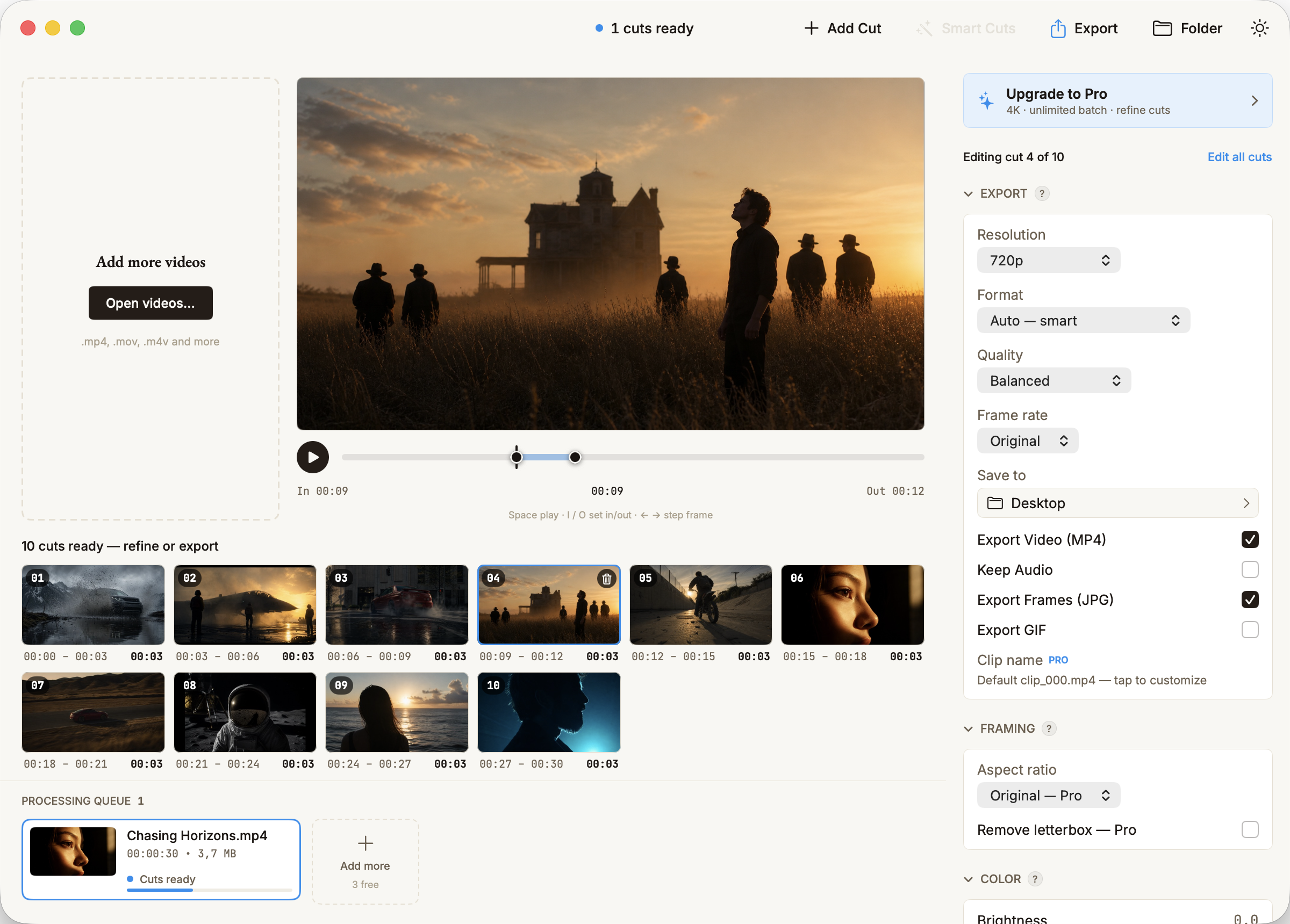Open the Aspect ratio Original — Pro dropdown
The width and height of the screenshot is (1290, 924).
click(x=1048, y=796)
